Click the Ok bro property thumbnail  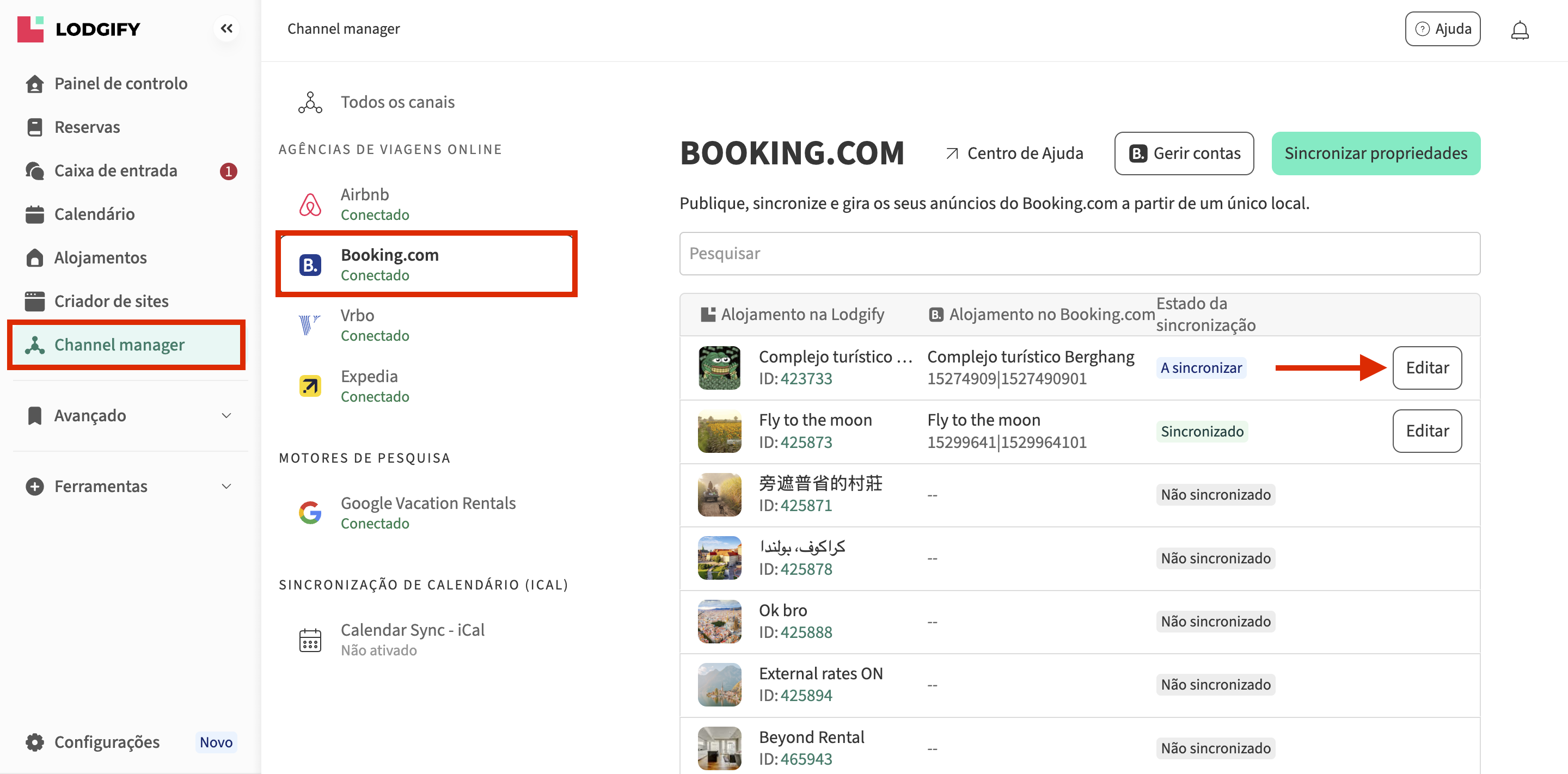coord(719,621)
